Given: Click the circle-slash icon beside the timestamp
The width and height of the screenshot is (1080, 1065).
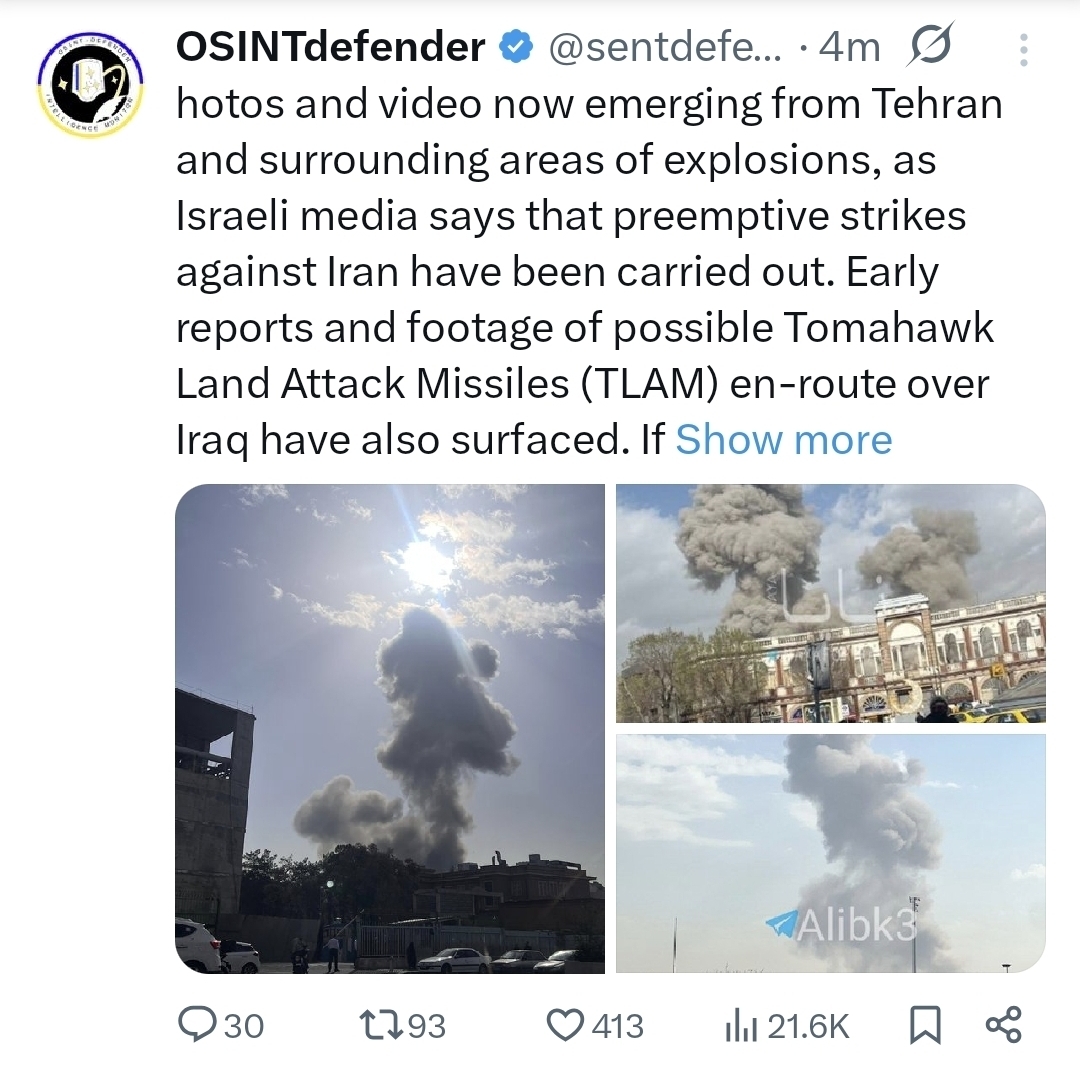Looking at the screenshot, I should click(932, 47).
